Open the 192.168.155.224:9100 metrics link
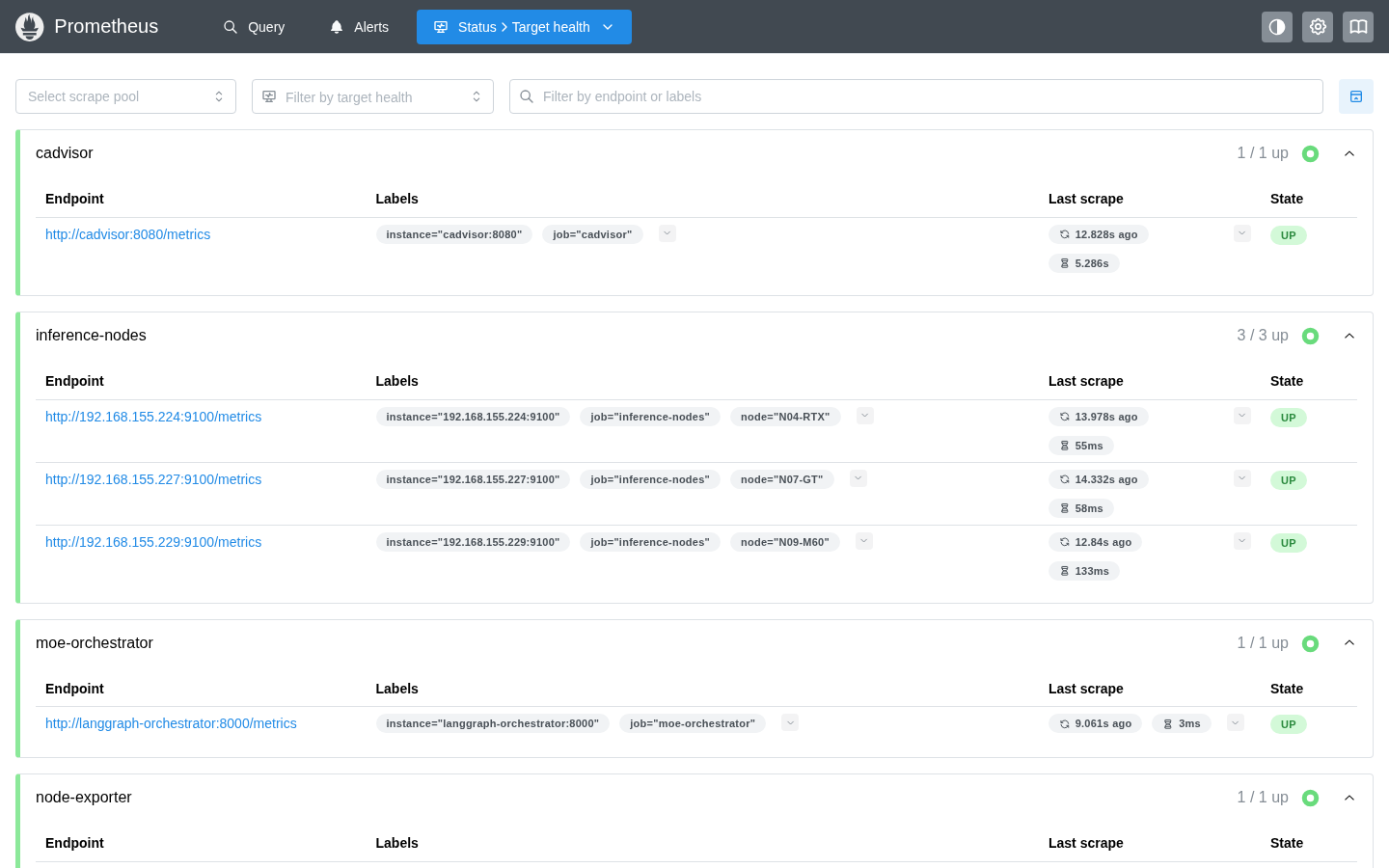 pyautogui.click(x=153, y=417)
